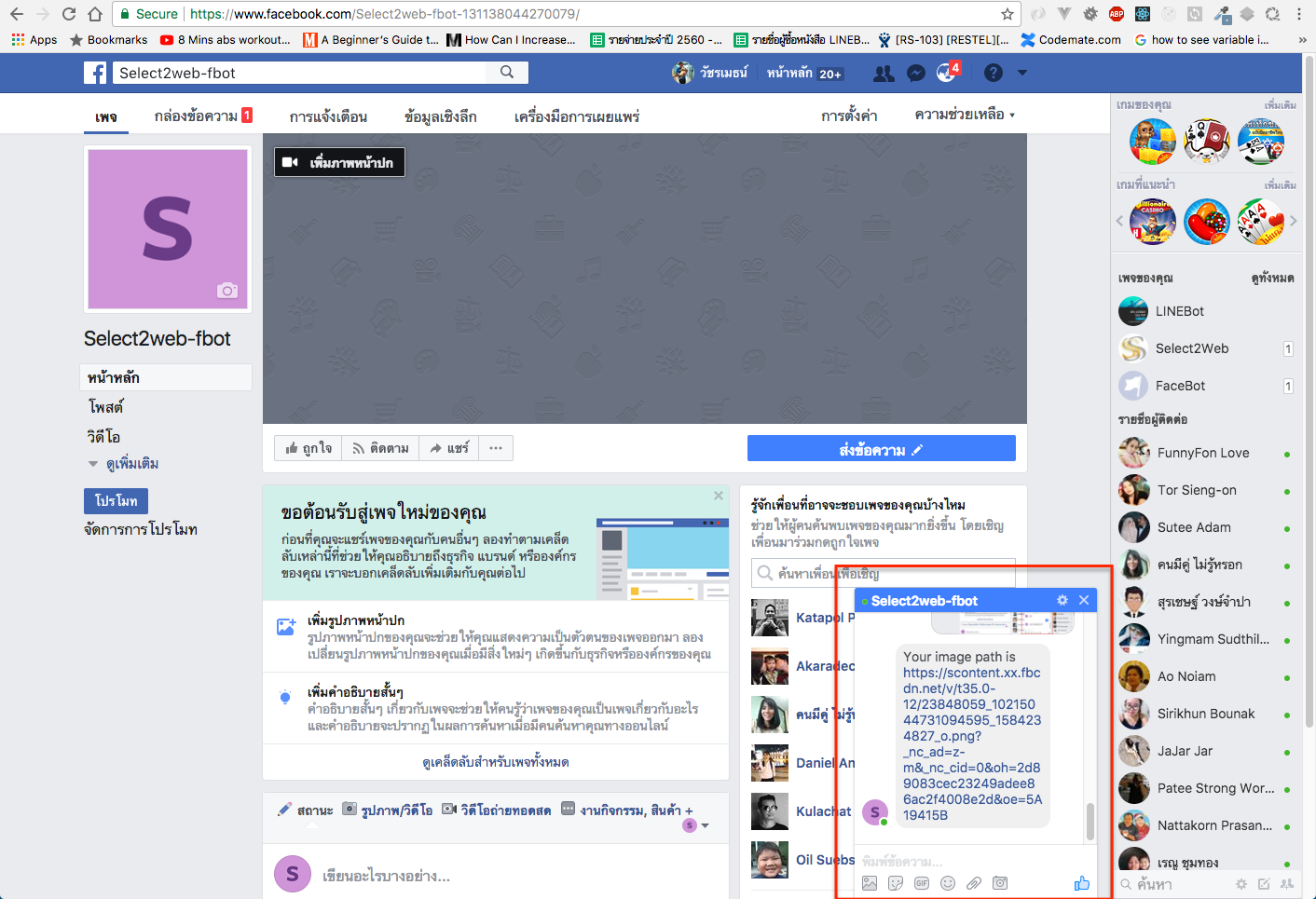Click the search magnifier button
Image resolution: width=1316 pixels, height=899 pixels.
(507, 72)
